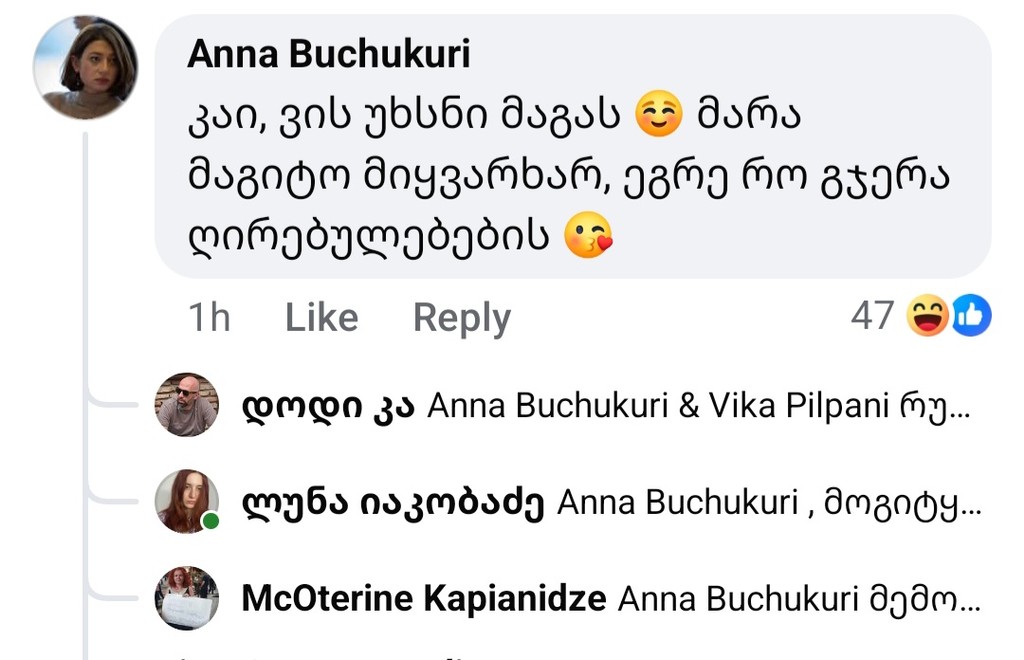
Task: Reply to Anna Buchukuri's comment
Action: tap(461, 318)
